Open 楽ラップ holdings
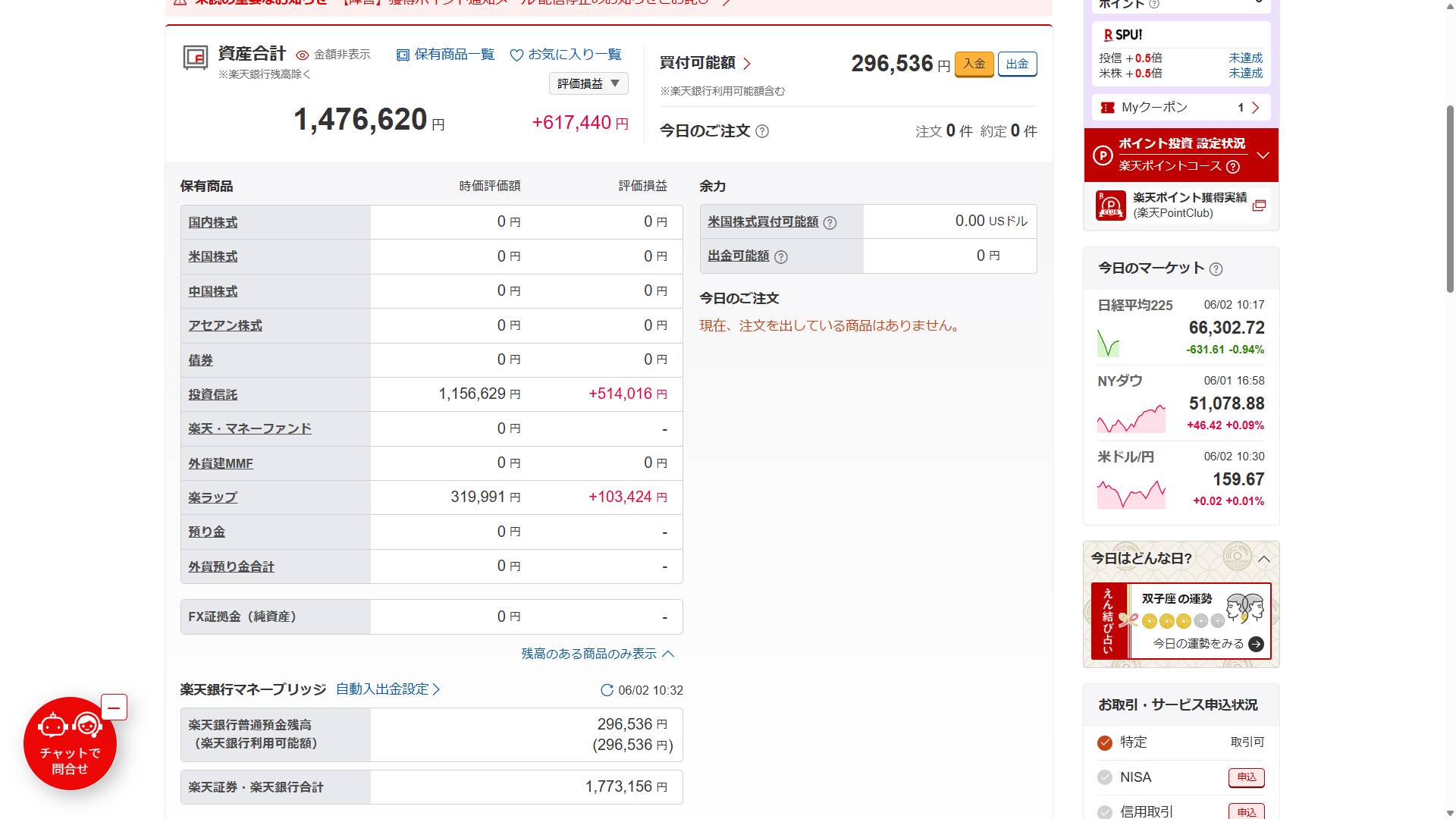Screen dimensions: 1456x819 coord(213,497)
